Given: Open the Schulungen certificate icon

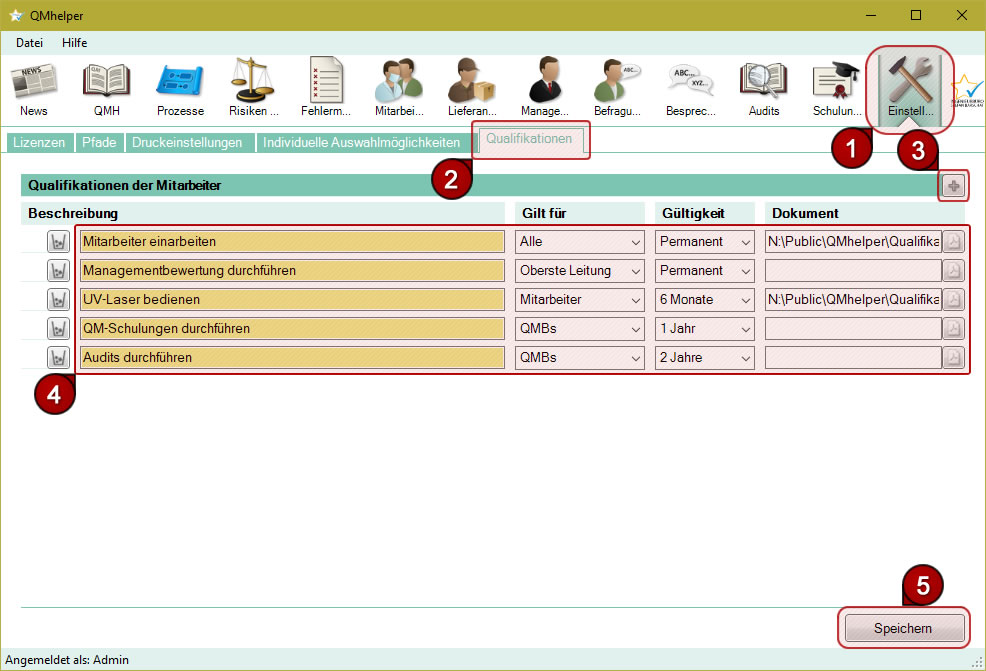Looking at the screenshot, I should pyautogui.click(x=837, y=87).
